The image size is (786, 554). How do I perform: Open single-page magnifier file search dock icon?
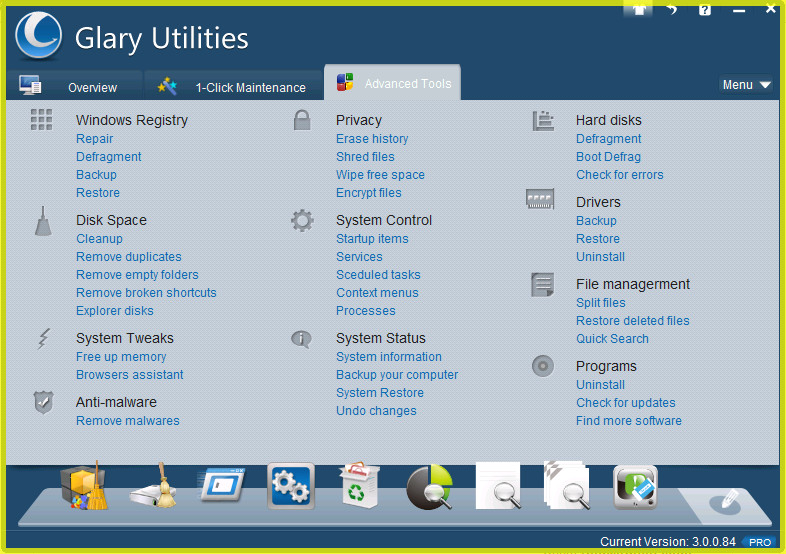click(x=498, y=486)
